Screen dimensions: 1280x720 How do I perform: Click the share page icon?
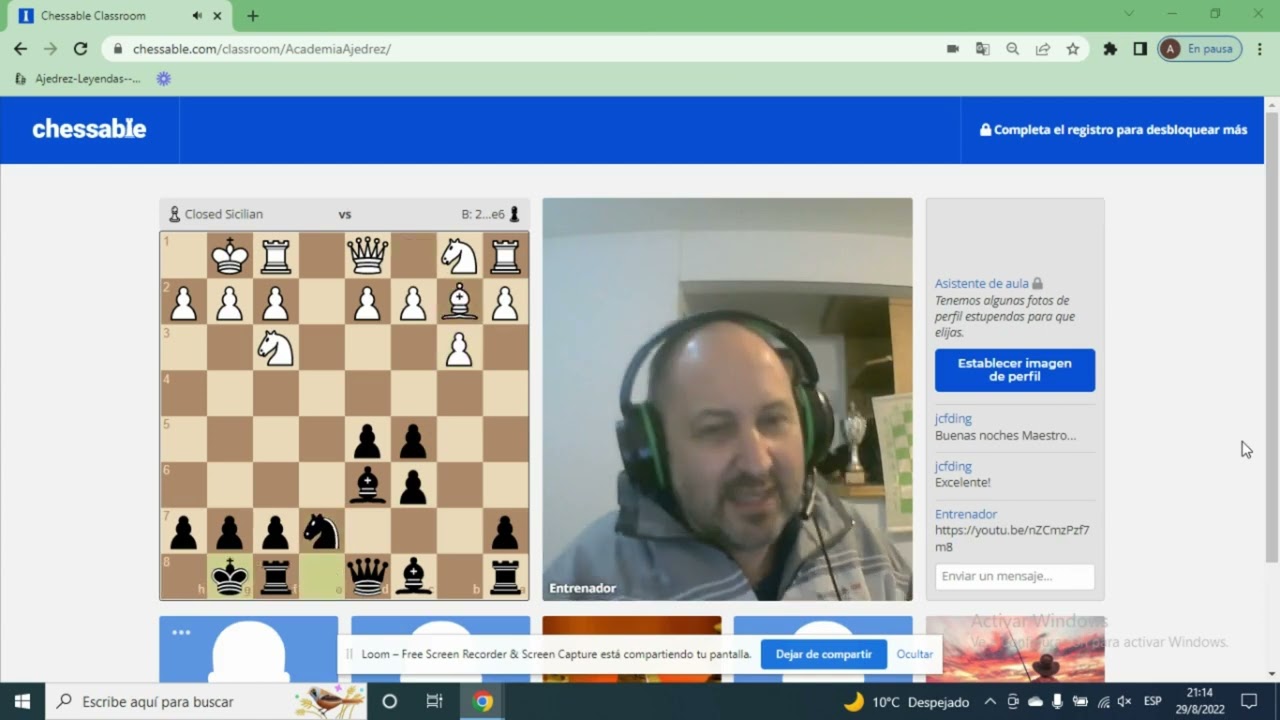point(1043,48)
